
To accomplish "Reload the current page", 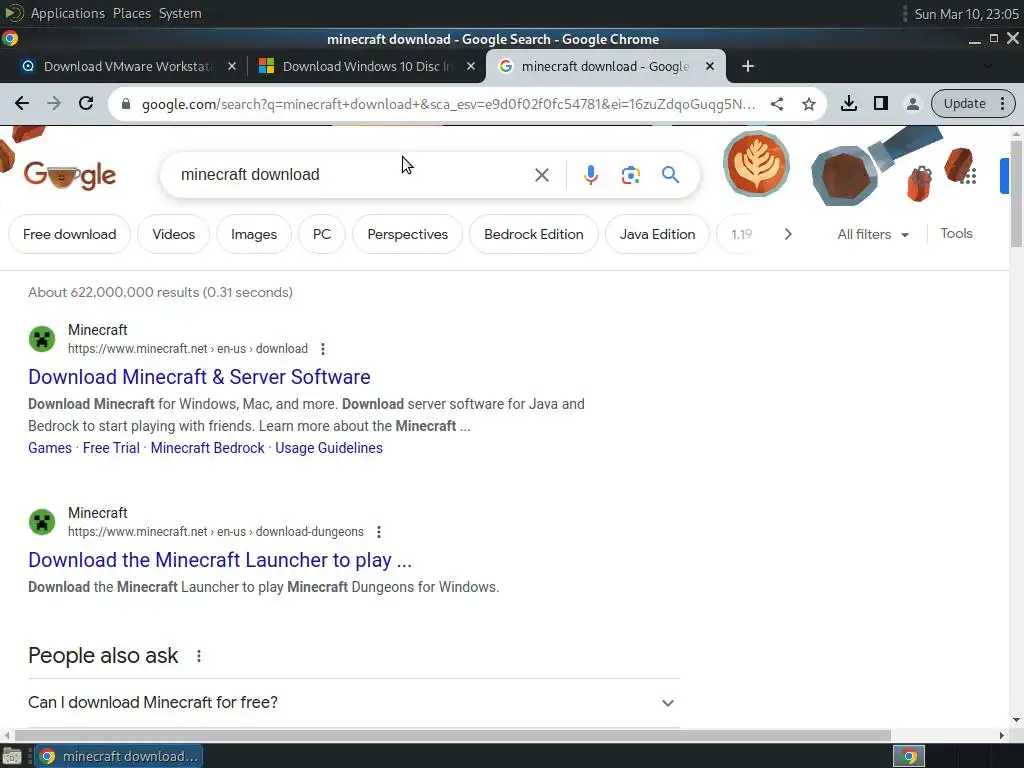I will 86,103.
